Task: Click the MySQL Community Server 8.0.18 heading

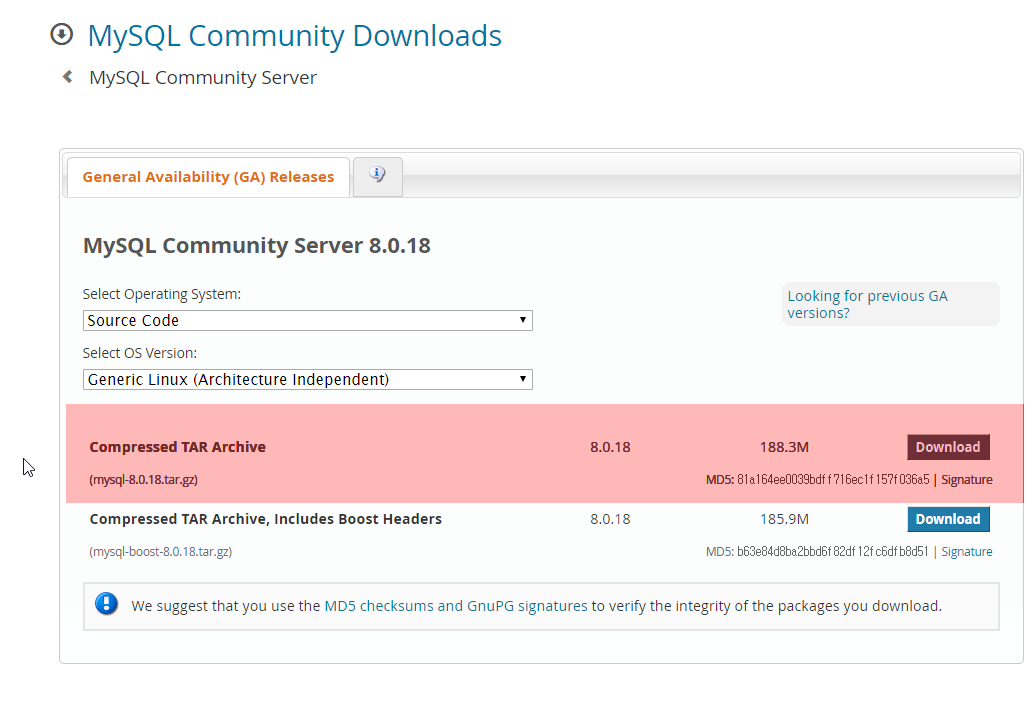Action: (257, 246)
